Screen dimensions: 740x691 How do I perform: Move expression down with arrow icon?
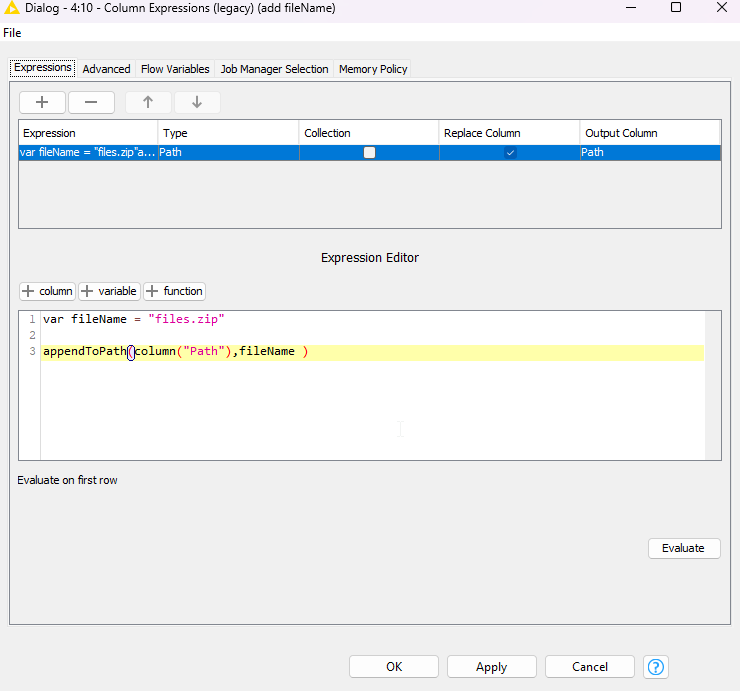pyautogui.click(x=197, y=102)
